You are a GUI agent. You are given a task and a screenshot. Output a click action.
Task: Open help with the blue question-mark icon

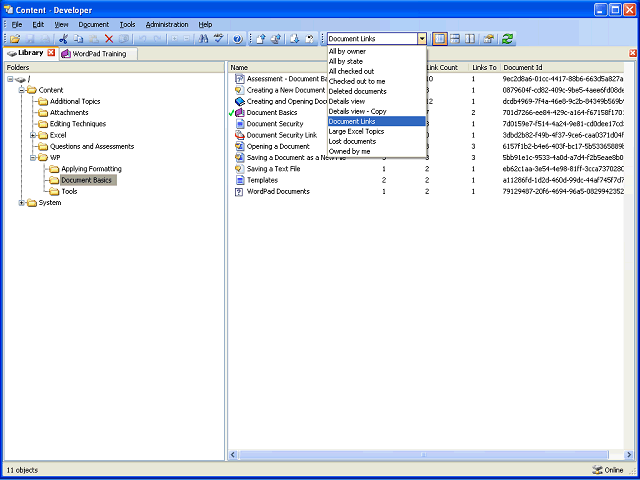pos(238,39)
